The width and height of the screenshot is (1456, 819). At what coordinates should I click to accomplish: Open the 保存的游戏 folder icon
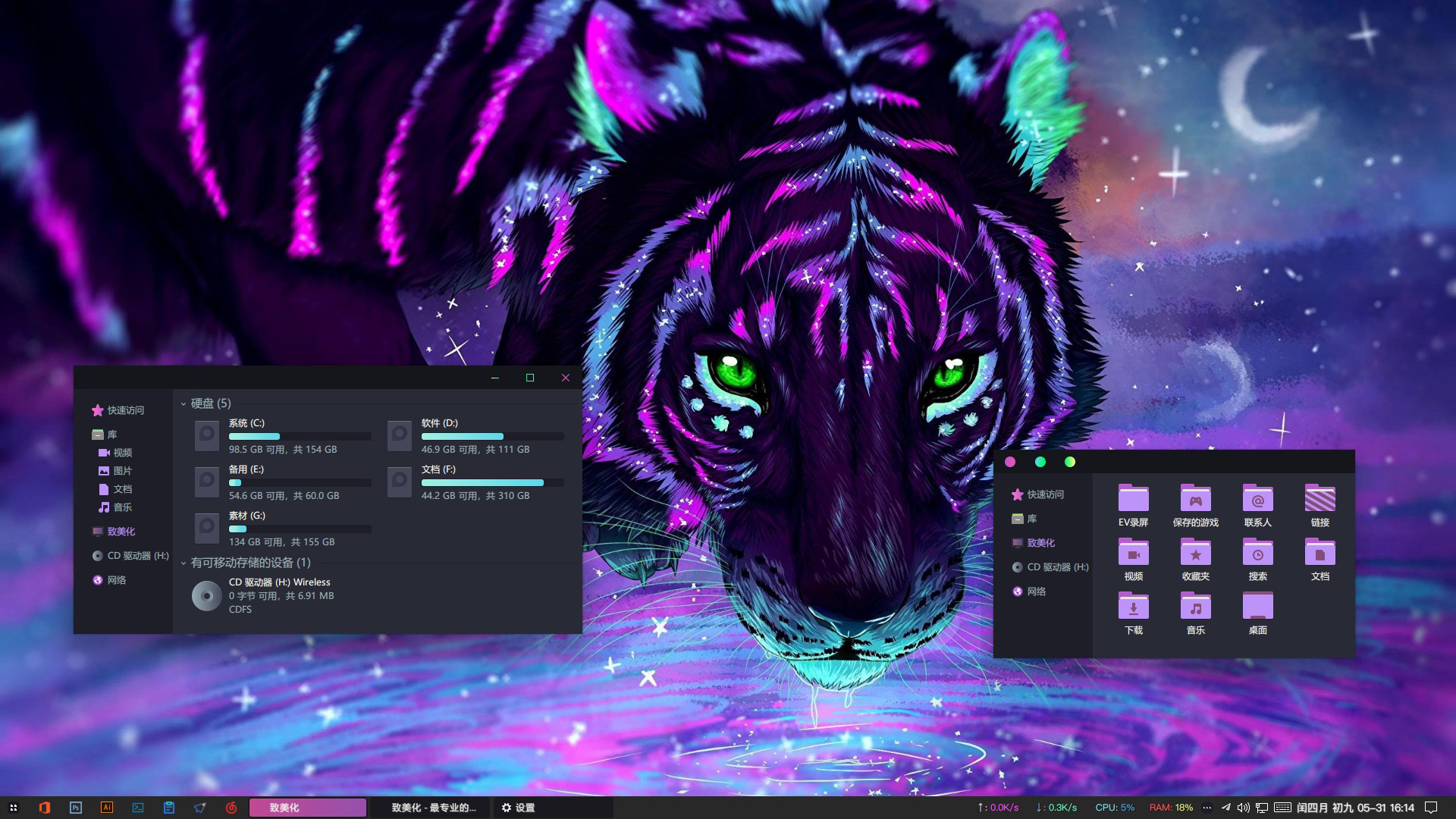tap(1195, 498)
